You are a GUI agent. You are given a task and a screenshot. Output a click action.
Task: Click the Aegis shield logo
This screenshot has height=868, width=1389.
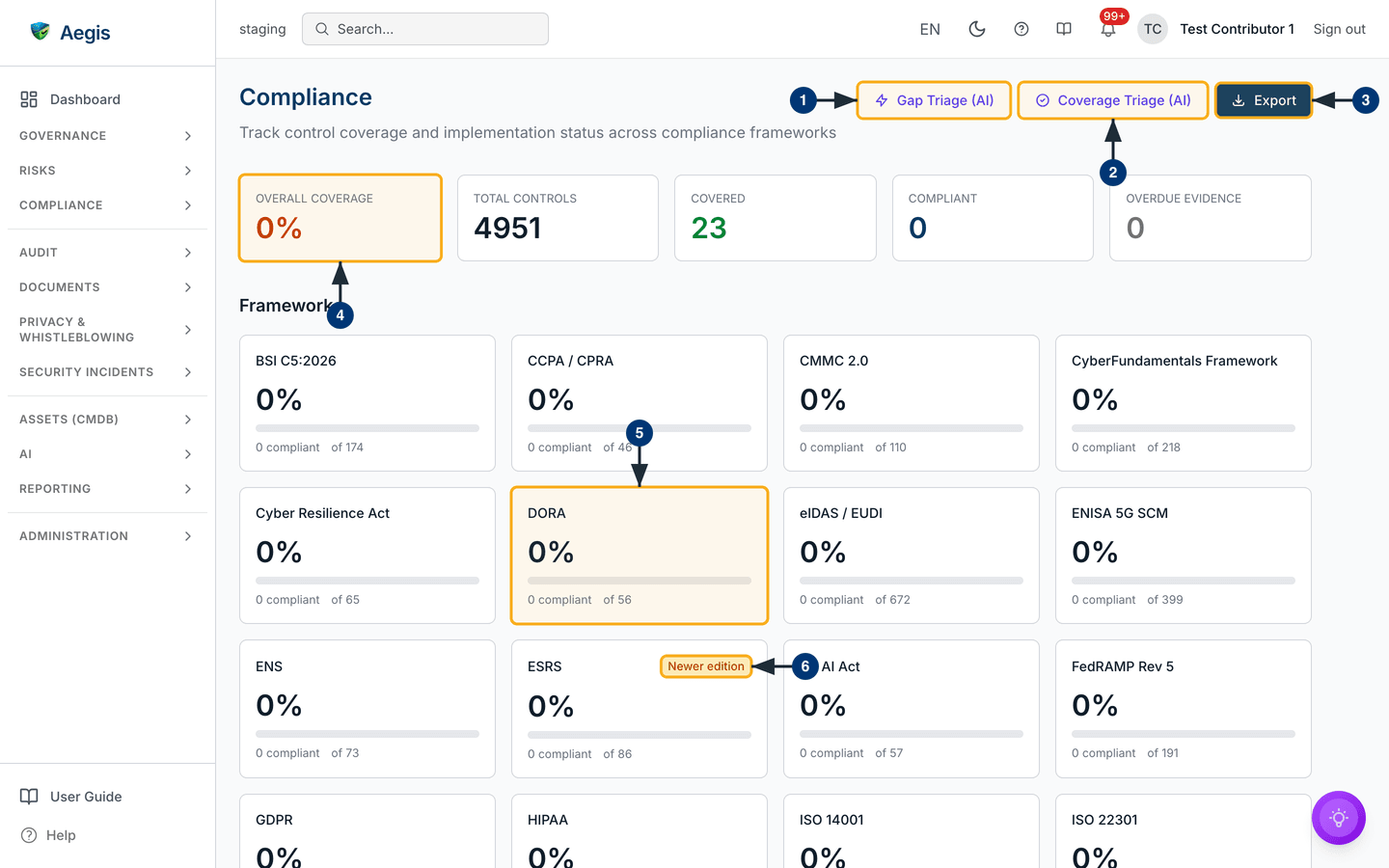[x=40, y=32]
